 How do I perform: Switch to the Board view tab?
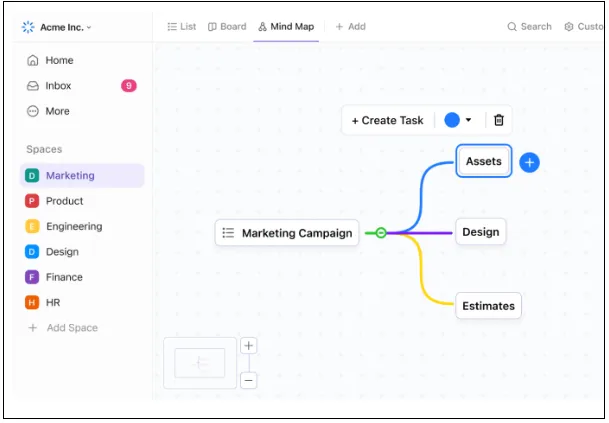tap(227, 26)
